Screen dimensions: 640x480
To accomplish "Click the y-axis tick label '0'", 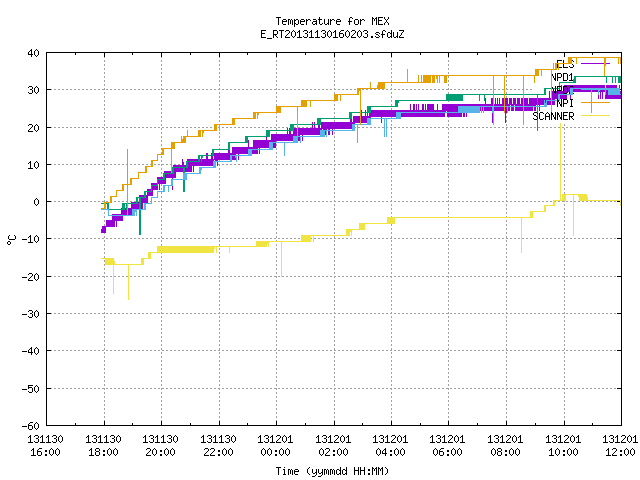I will (37, 202).
